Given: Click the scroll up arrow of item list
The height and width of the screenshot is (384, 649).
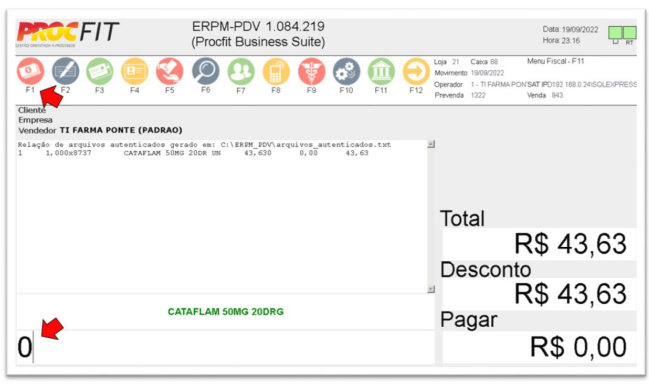Looking at the screenshot, I should tap(431, 144).
